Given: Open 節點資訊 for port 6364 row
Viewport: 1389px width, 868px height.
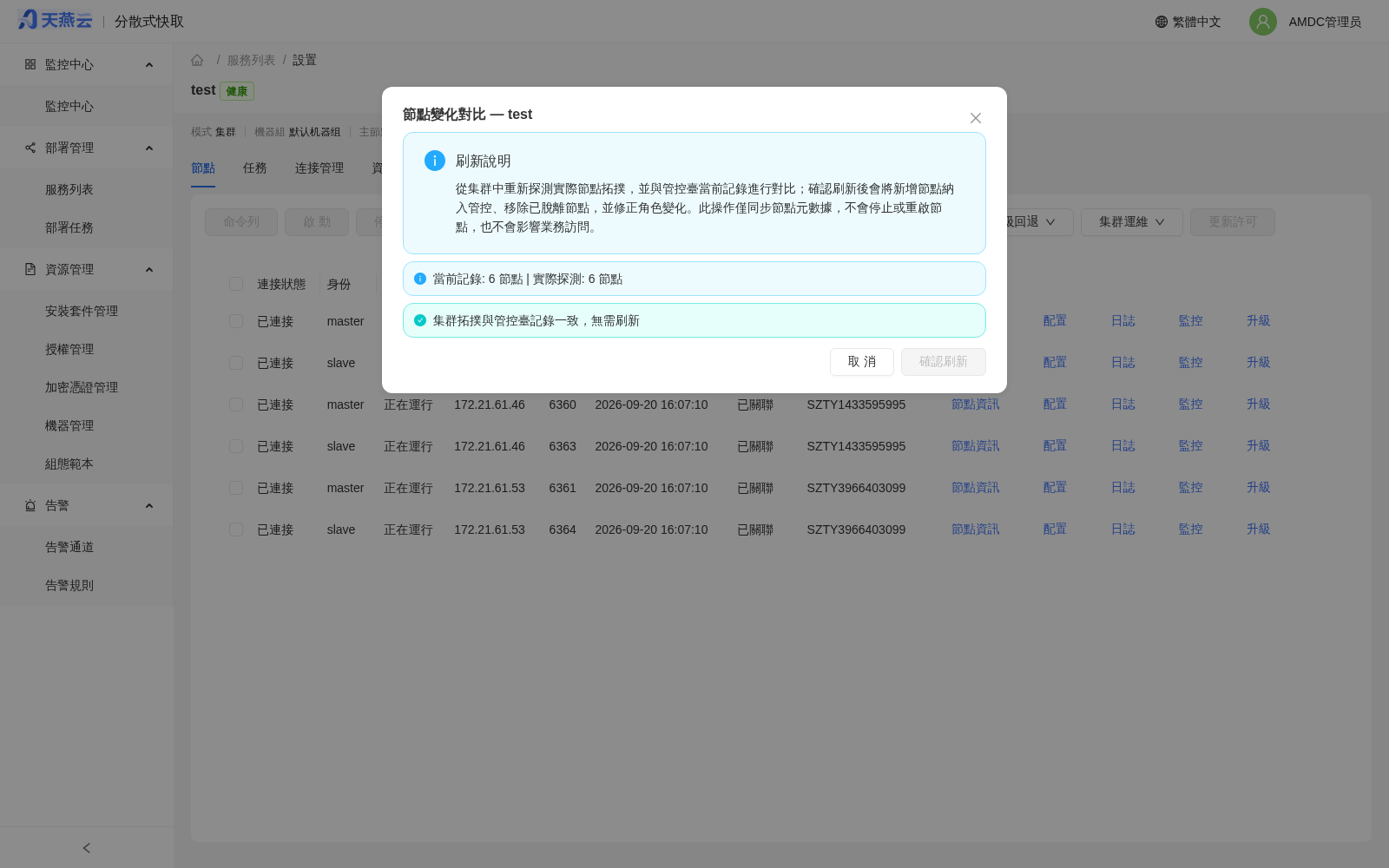Looking at the screenshot, I should tap(976, 529).
